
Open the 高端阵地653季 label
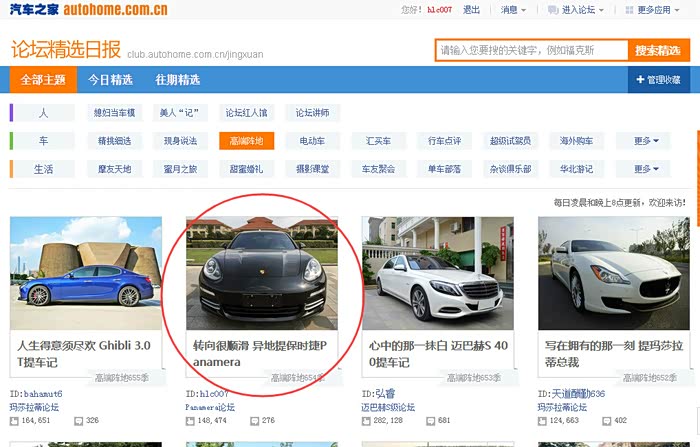474,378
